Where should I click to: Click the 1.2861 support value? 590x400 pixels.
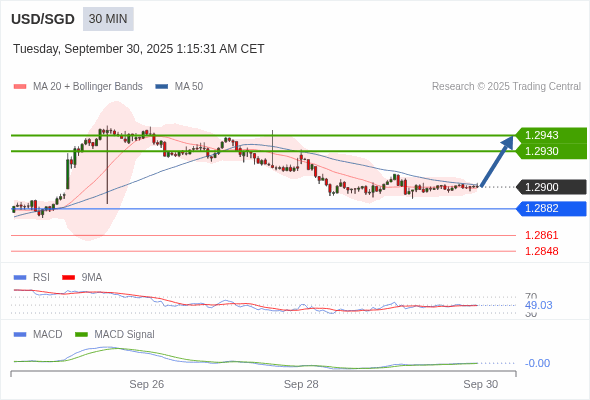coord(541,236)
